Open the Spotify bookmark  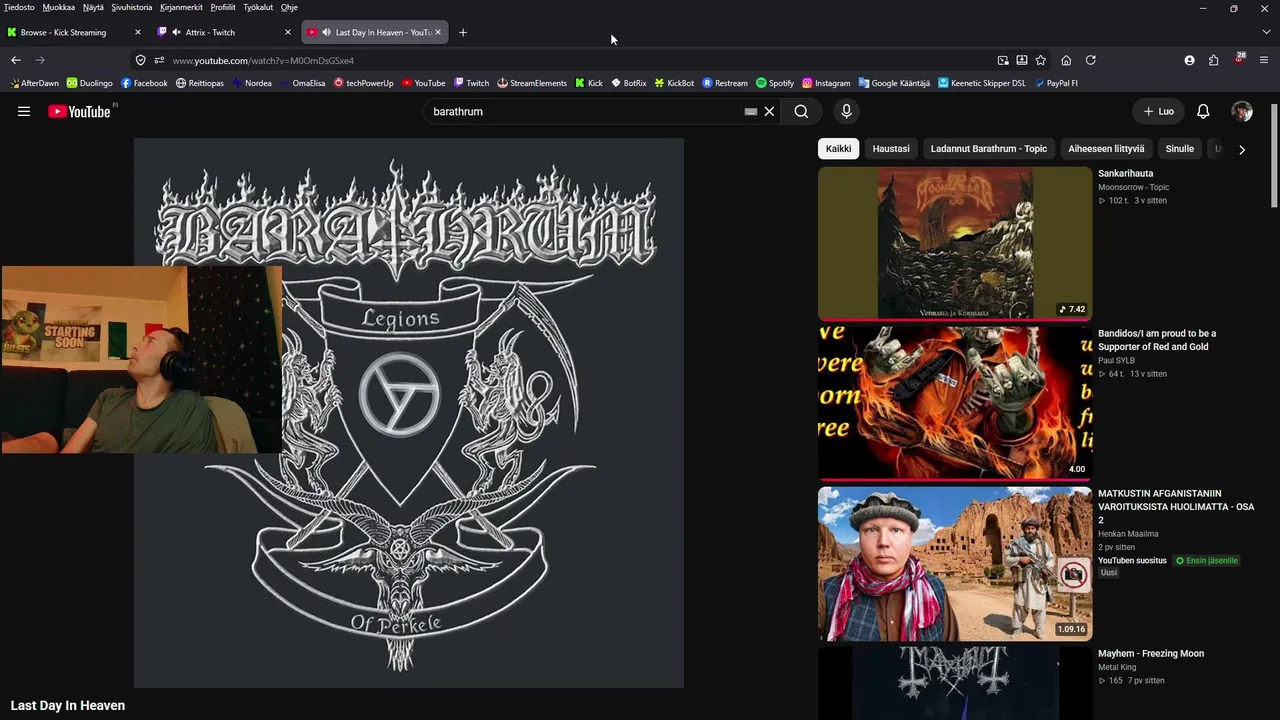click(775, 83)
